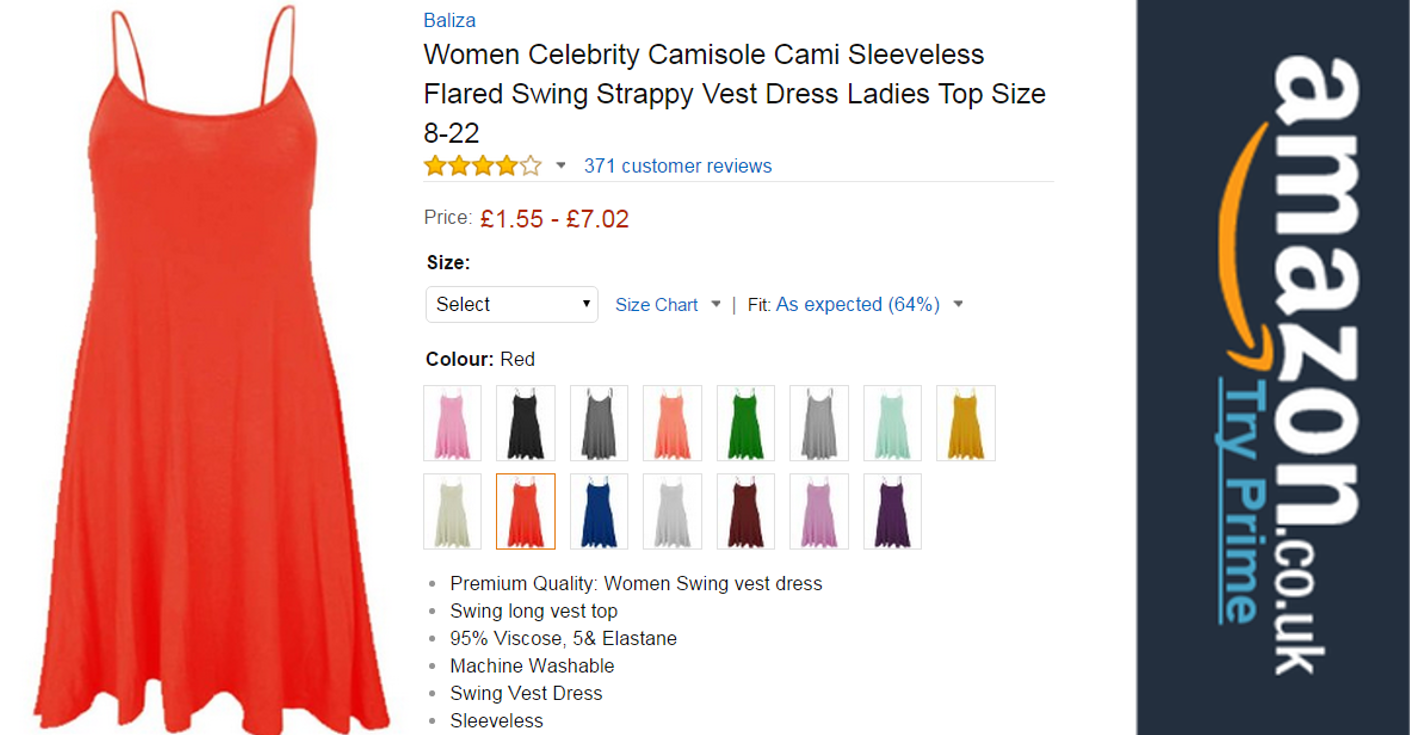Choose the cream beige dress swatch

tap(452, 511)
